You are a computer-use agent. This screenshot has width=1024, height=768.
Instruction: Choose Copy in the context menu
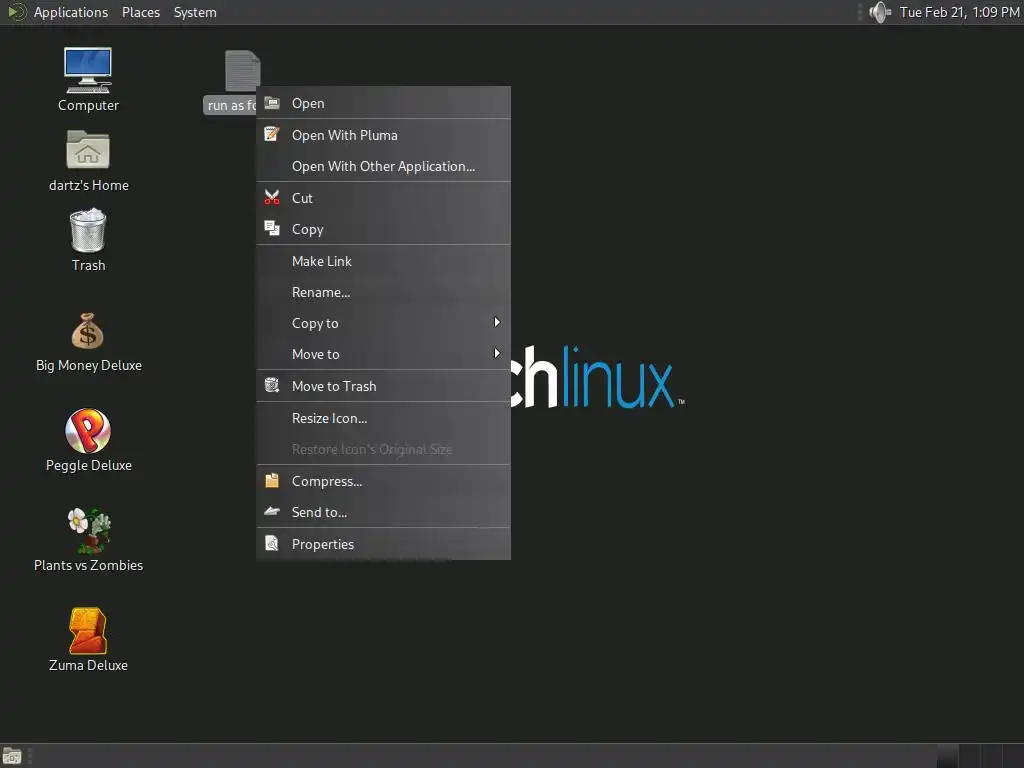pos(383,229)
